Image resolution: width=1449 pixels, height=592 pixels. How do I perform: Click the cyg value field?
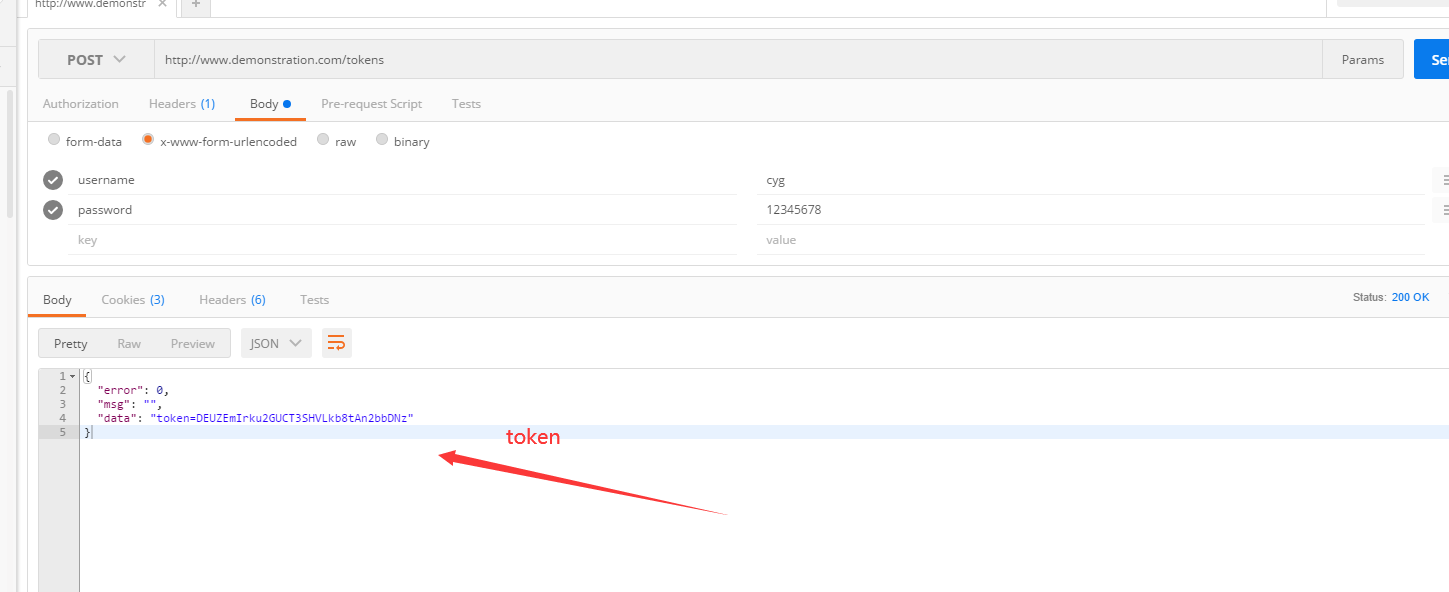tap(1091, 180)
